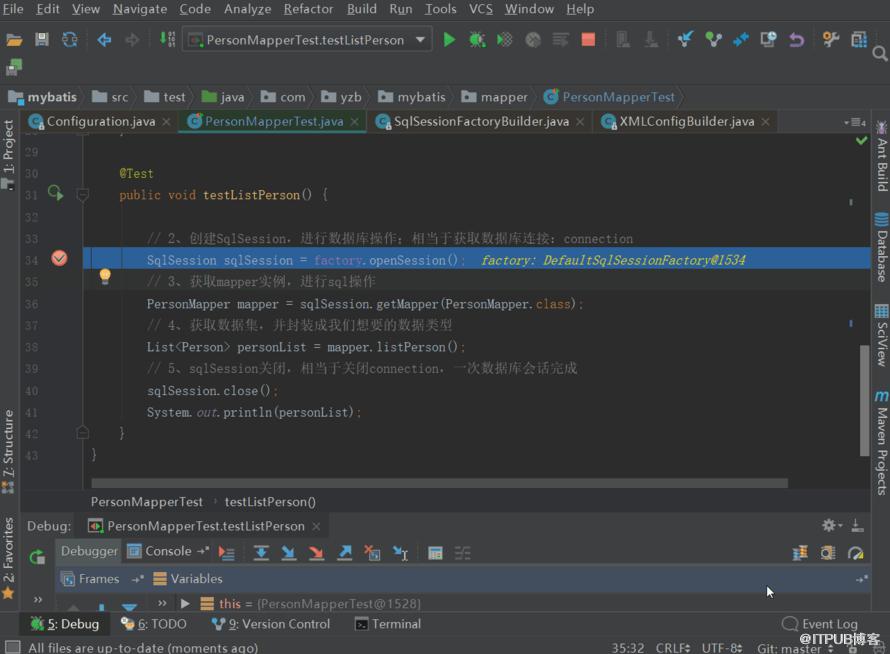This screenshot has height=654, width=890.
Task: Open Evaluate Expression calculator icon
Action: pyautogui.click(x=435, y=553)
